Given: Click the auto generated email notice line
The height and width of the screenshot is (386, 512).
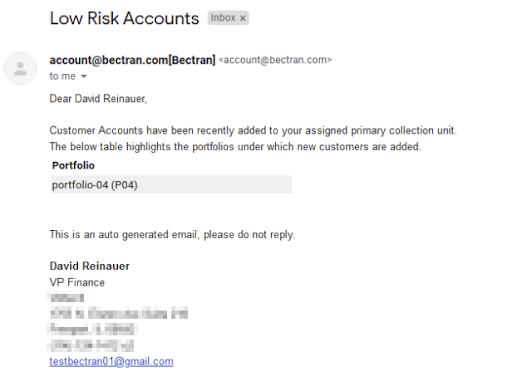Looking at the screenshot, I should 172,235.
